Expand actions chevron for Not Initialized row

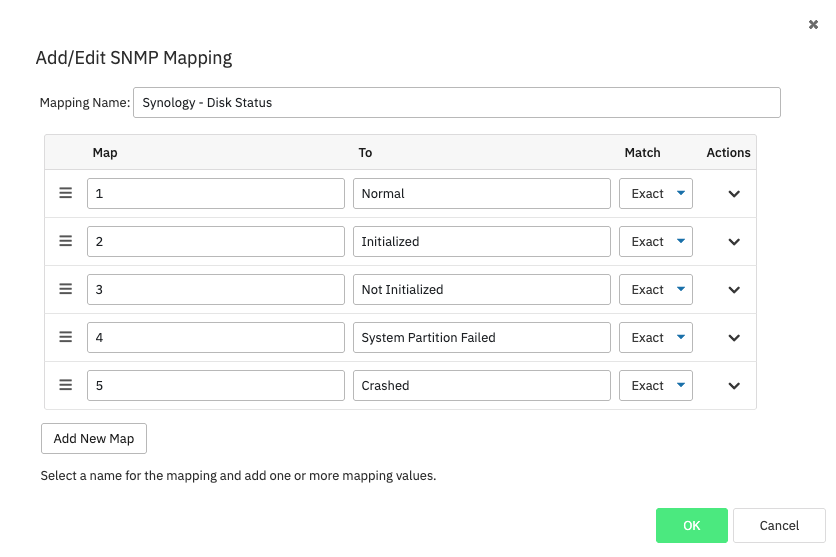(734, 290)
